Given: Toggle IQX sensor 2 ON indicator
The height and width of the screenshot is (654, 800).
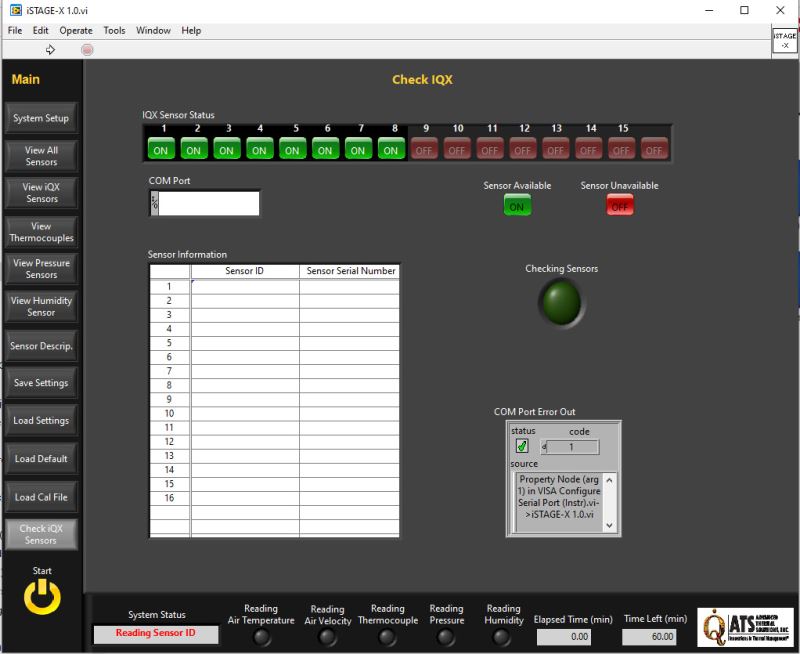Looking at the screenshot, I should coord(194,149).
